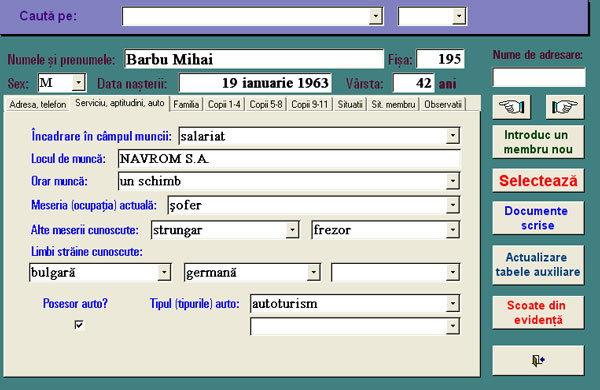Switch to Copii 1-4 tab
The image size is (600, 390).
click(224, 104)
